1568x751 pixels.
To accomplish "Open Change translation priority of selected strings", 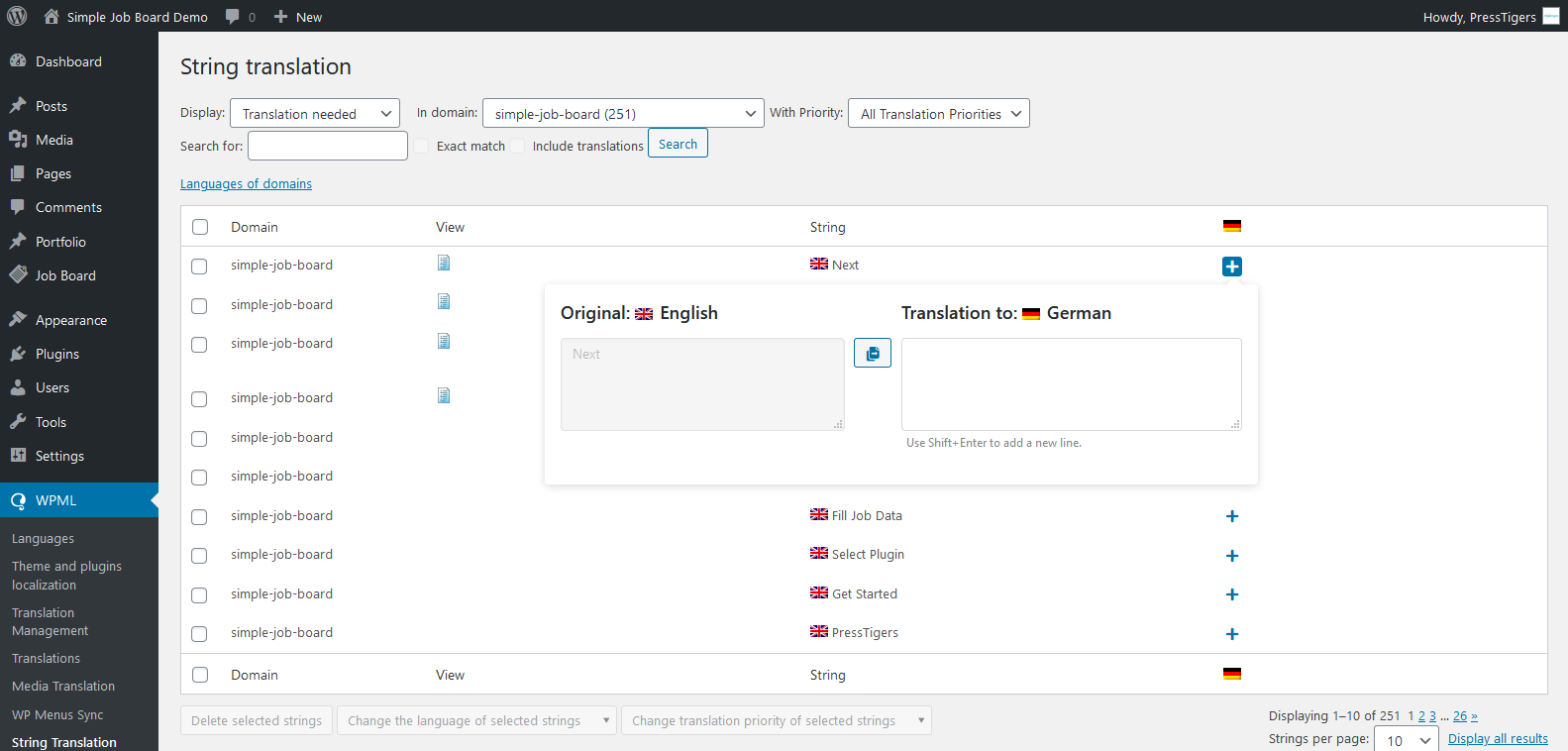I will [x=777, y=720].
